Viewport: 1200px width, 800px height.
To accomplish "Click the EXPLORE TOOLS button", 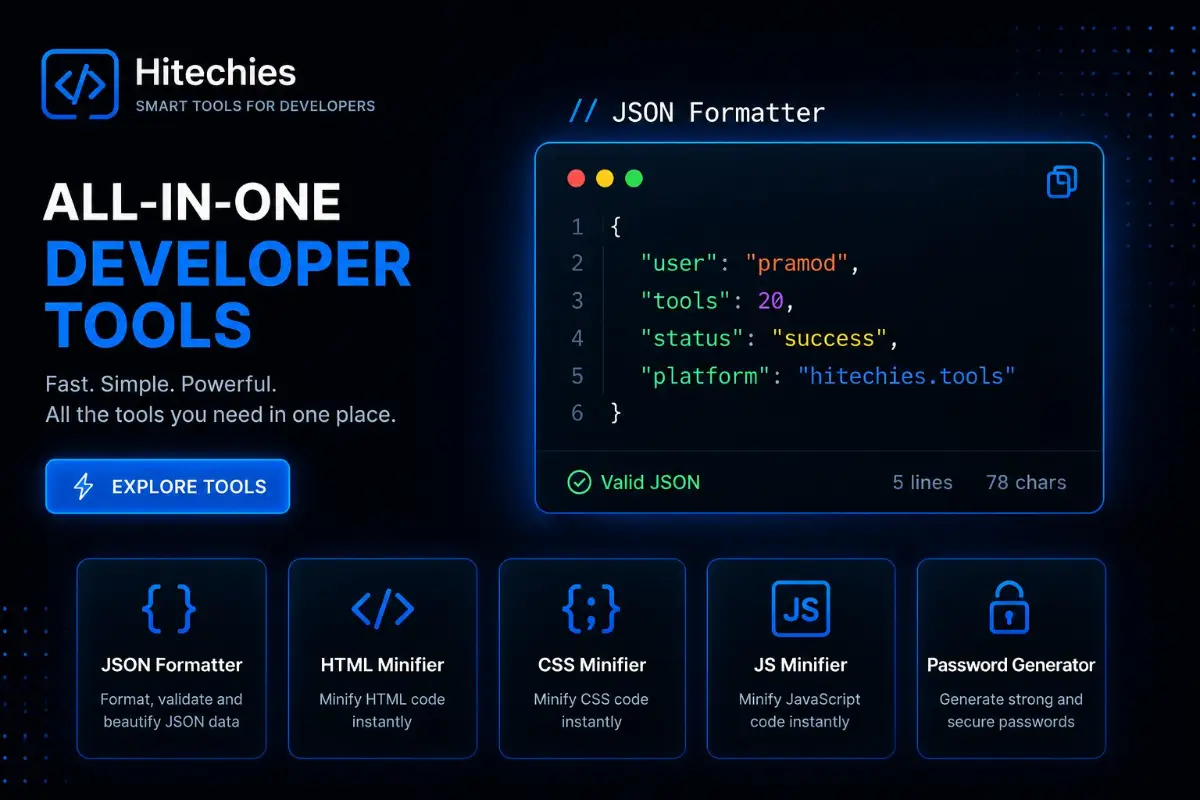I will click(168, 487).
